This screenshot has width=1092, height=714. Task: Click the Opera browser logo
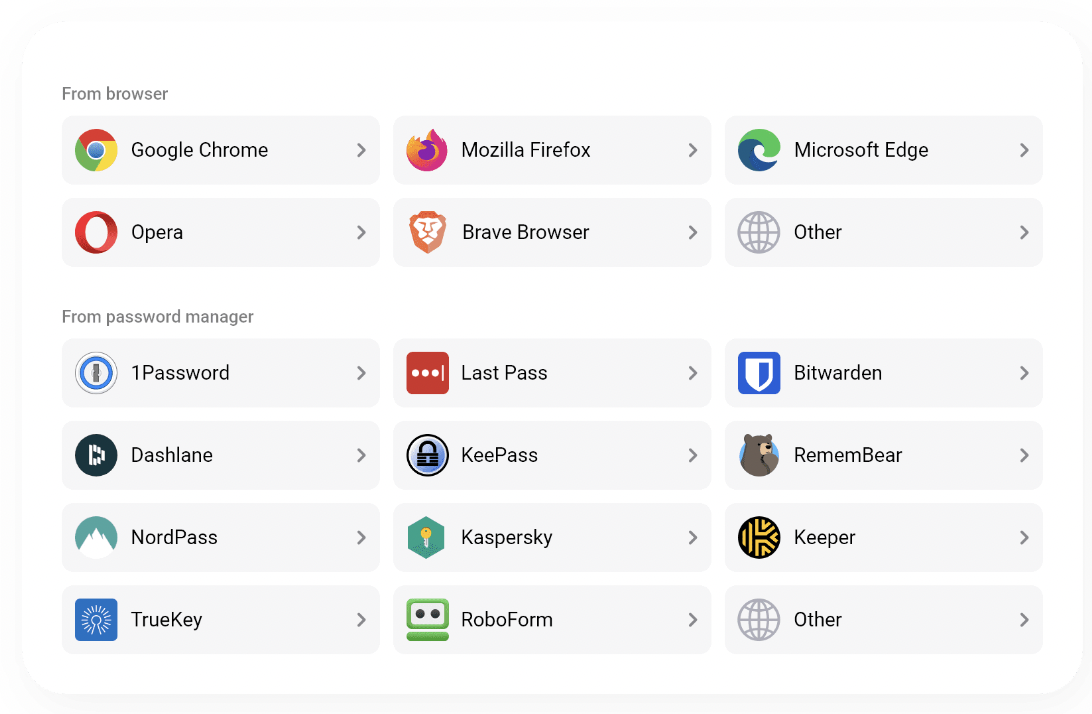95,232
